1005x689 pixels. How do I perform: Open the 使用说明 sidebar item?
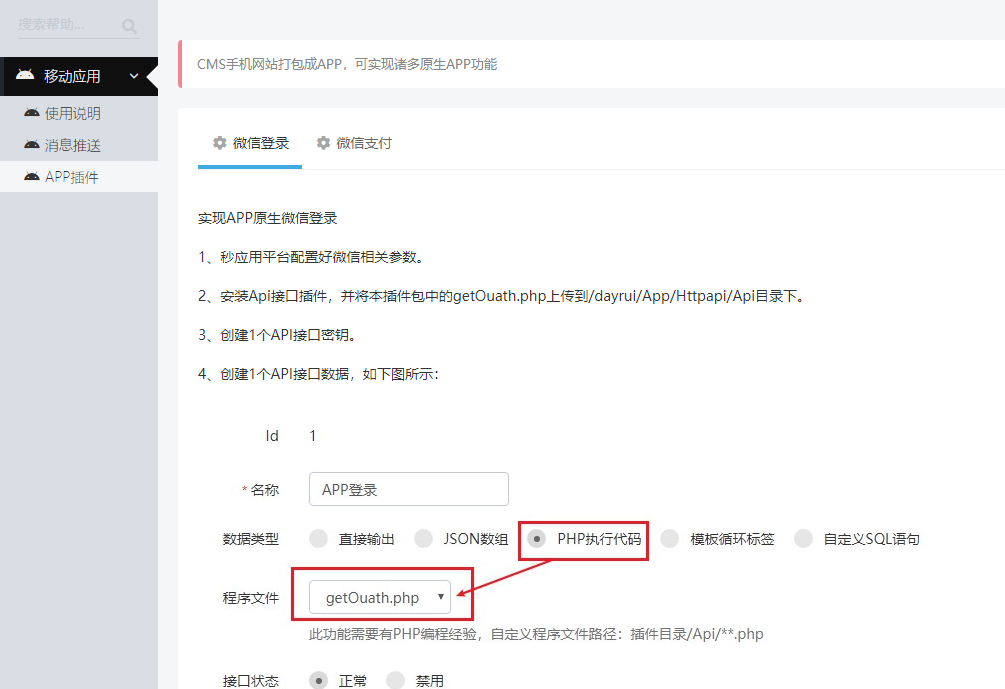pyautogui.click(x=79, y=113)
